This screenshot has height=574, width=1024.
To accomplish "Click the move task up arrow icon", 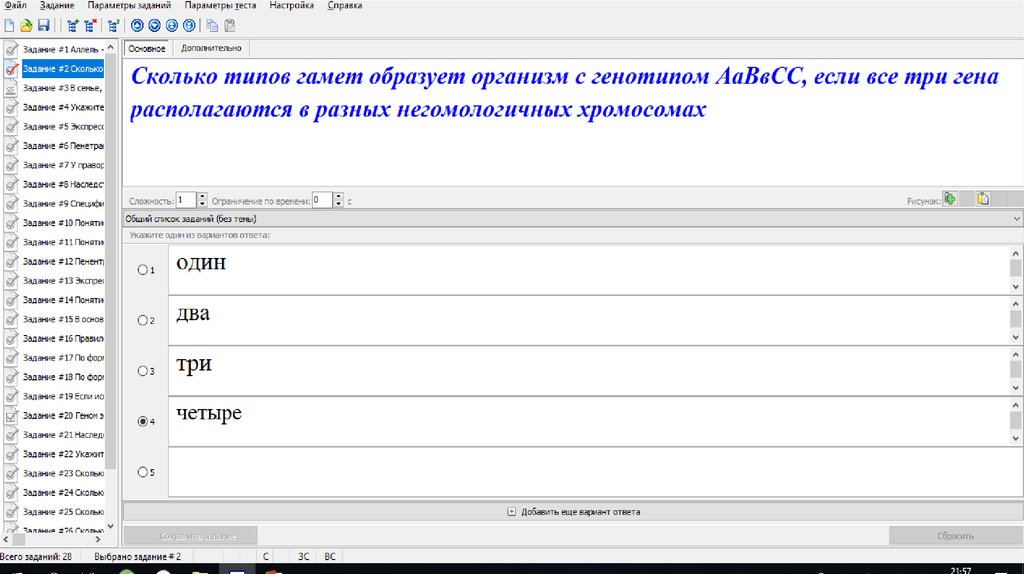I will (x=138, y=25).
